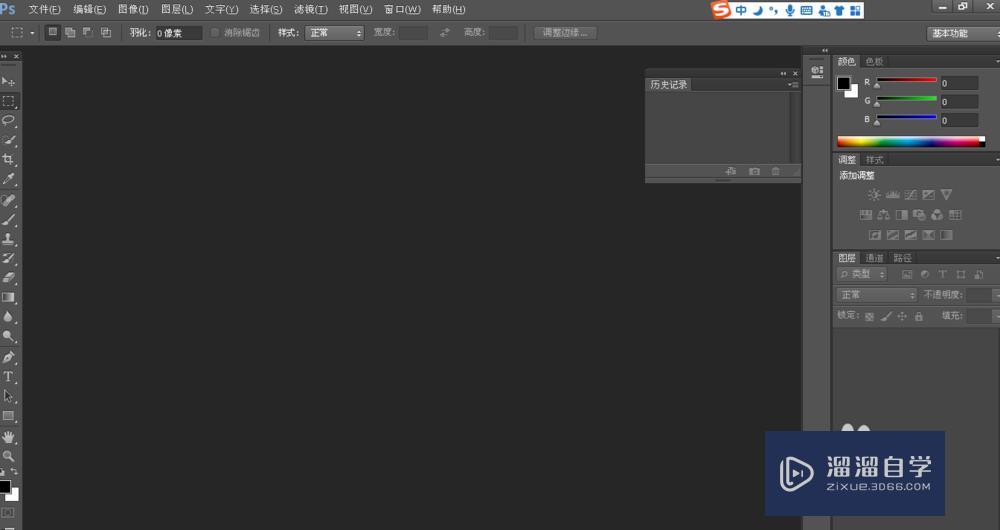Image resolution: width=1000 pixels, height=530 pixels.
Task: Select the Quick Selection tool
Action: click(8, 140)
